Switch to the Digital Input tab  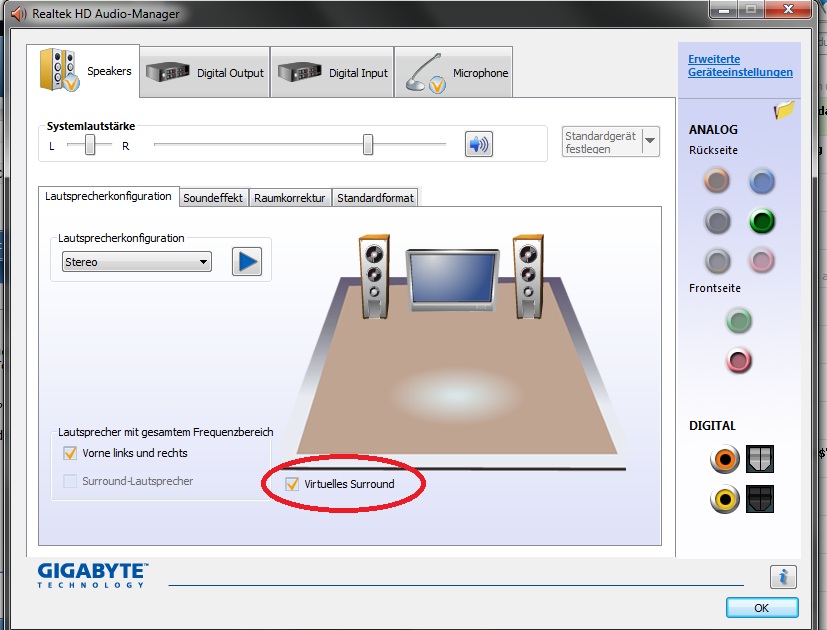click(332, 72)
